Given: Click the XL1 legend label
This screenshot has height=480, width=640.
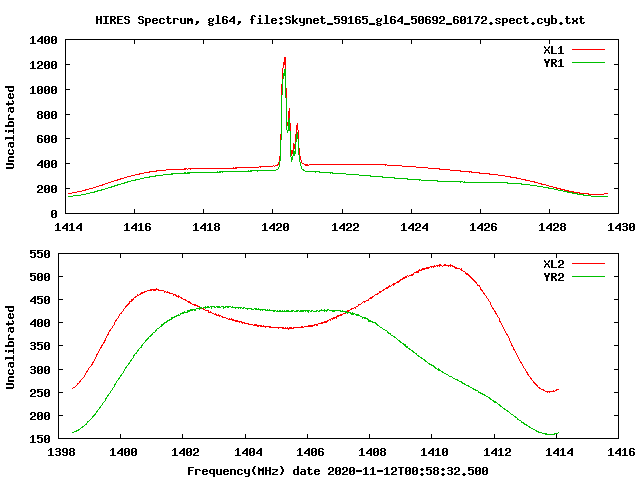Looking at the screenshot, I should (x=553, y=50).
